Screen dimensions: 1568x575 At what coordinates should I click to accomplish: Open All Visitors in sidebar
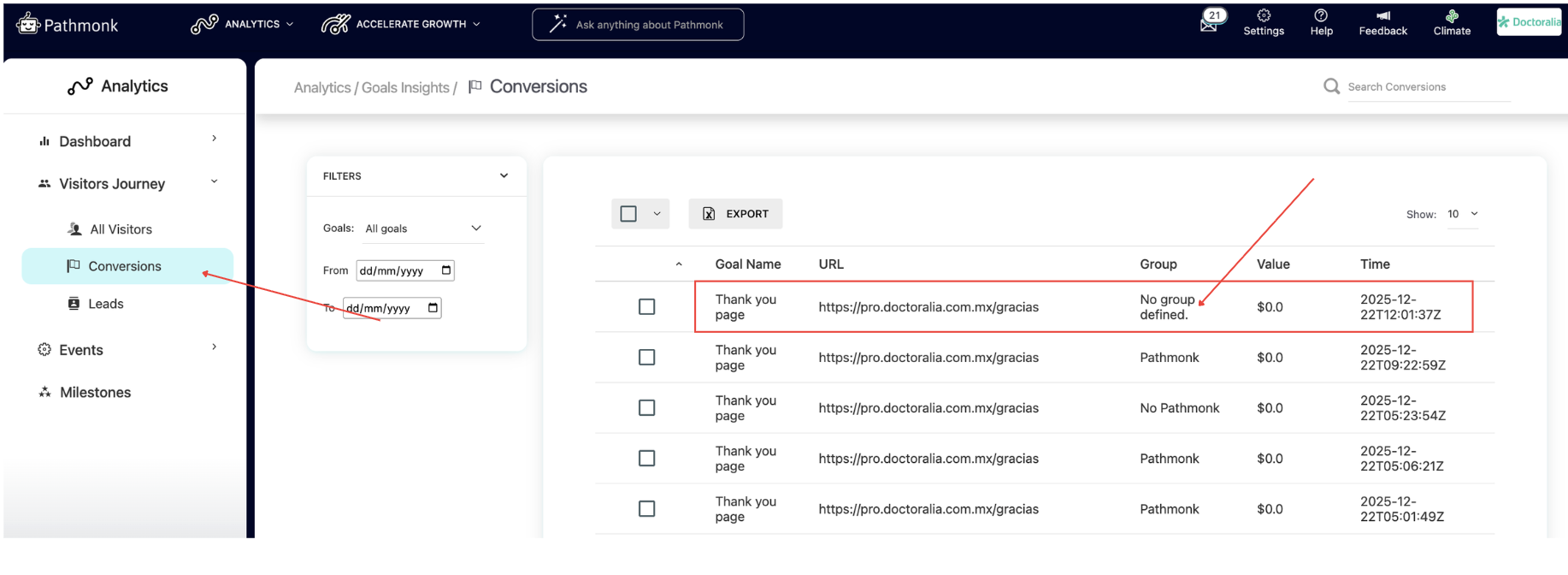[121, 229]
